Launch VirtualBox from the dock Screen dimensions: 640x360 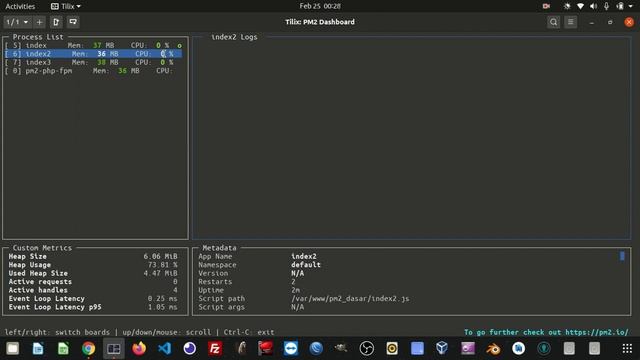pos(442,349)
